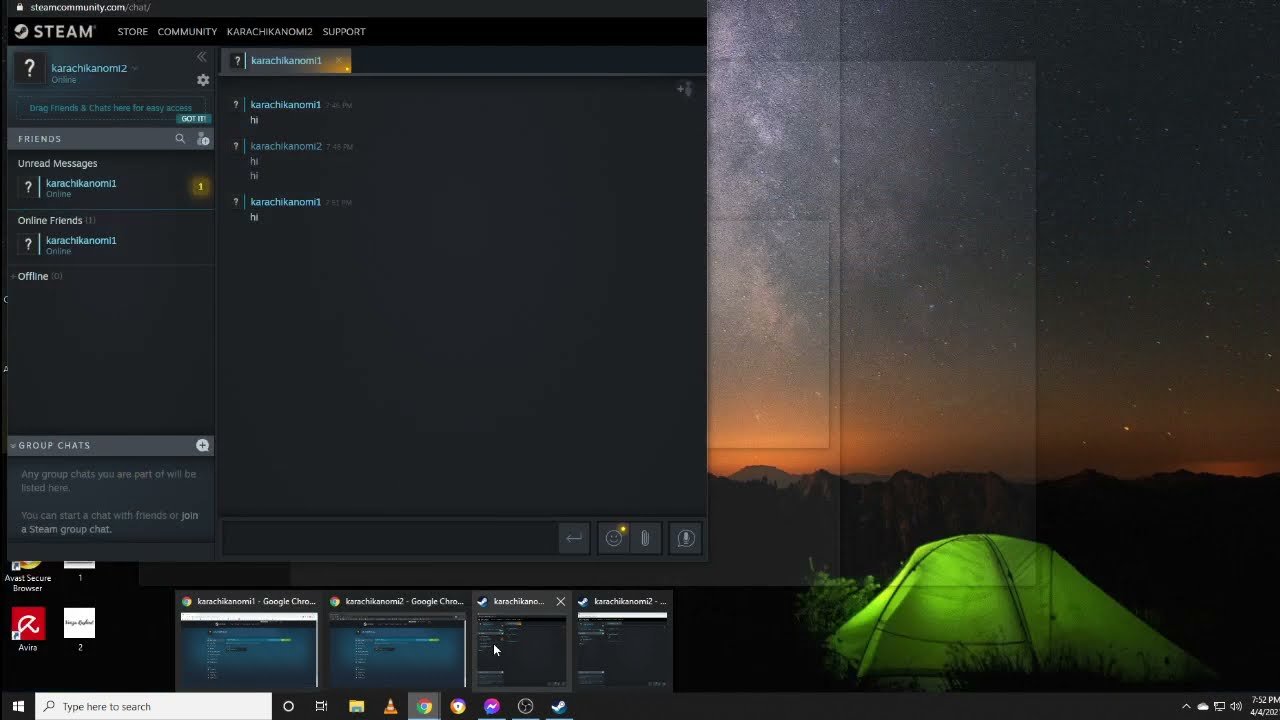1280x720 pixels.
Task: Open the Windows Start menu
Action: coord(18,706)
